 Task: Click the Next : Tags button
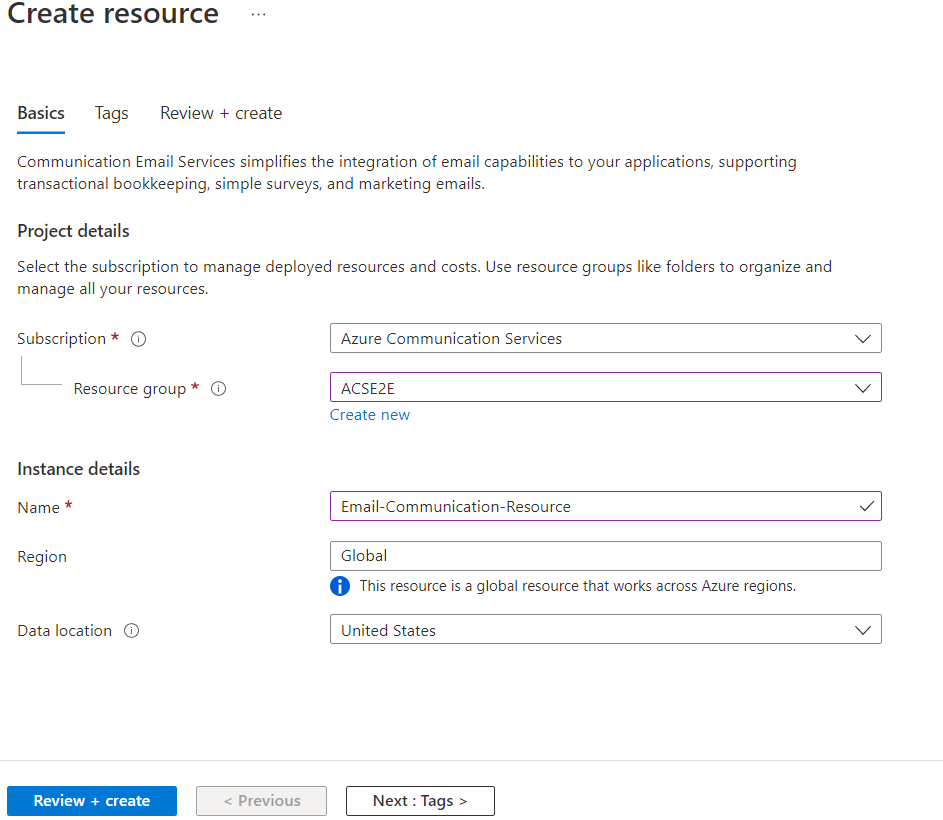click(419, 800)
